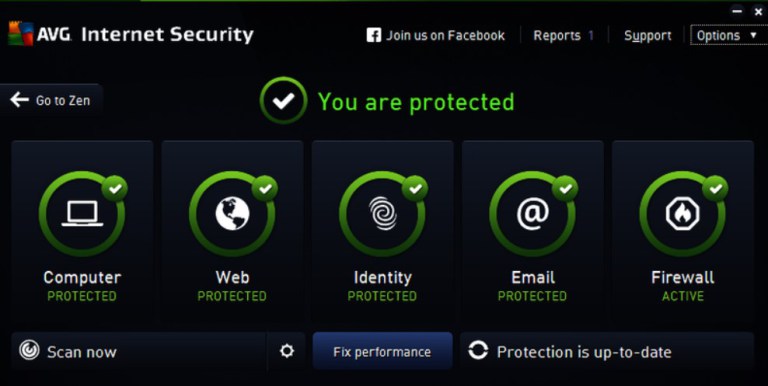The height and width of the screenshot is (386, 768).
Task: Click Protection is up-to-date status
Action: [584, 352]
